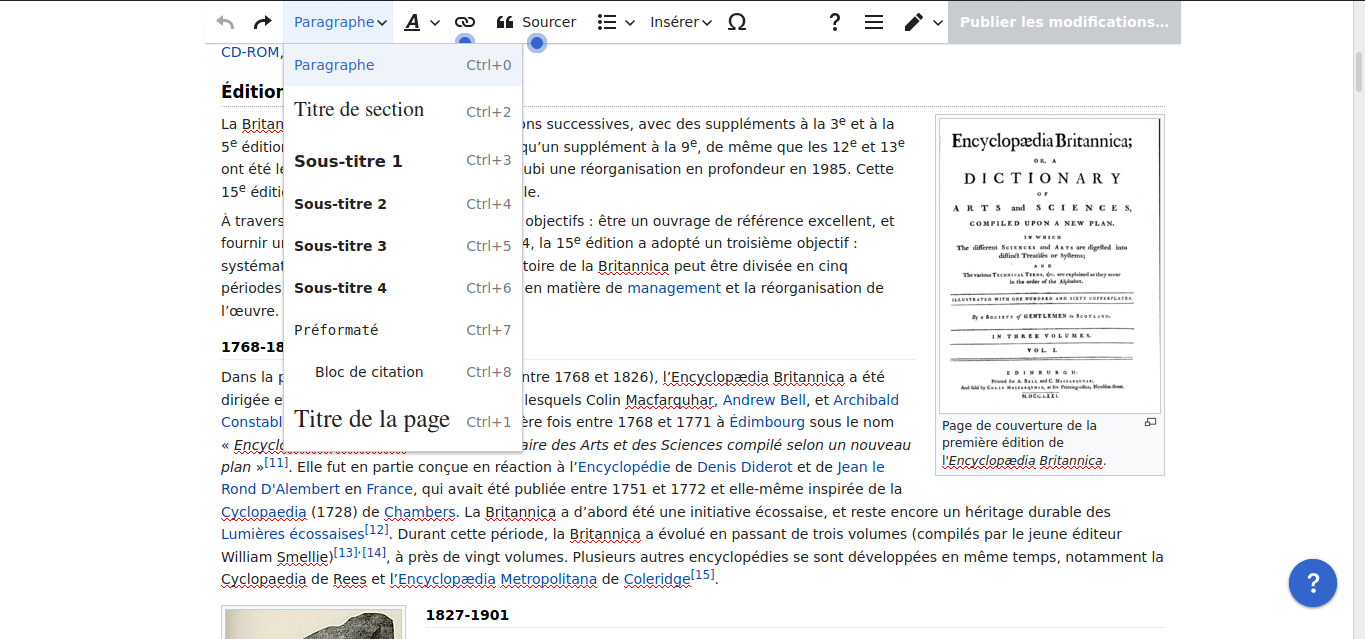The image size is (1365, 639).
Task: Click the blue dot under Sourcer
Action: tap(537, 42)
